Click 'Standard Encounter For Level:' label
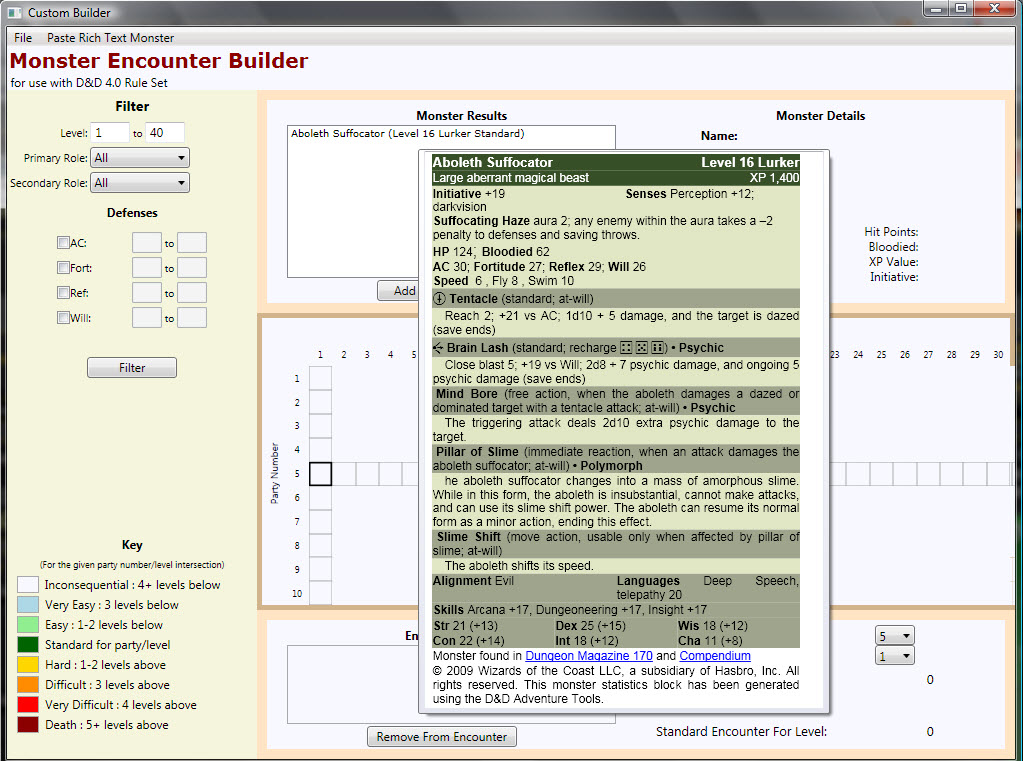Screen dimensions: 1023x761 (741, 732)
